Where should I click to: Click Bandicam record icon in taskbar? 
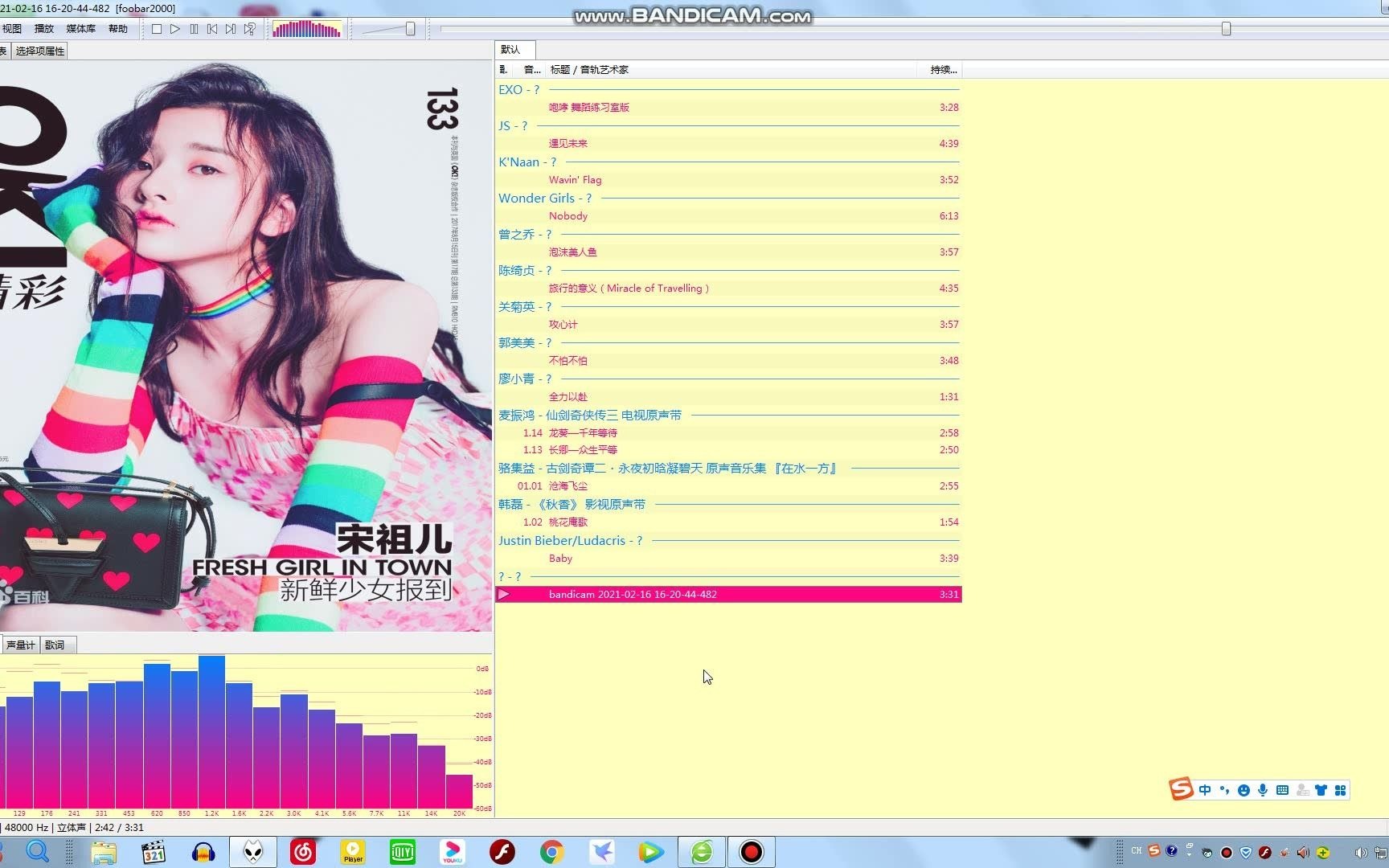pyautogui.click(x=752, y=852)
